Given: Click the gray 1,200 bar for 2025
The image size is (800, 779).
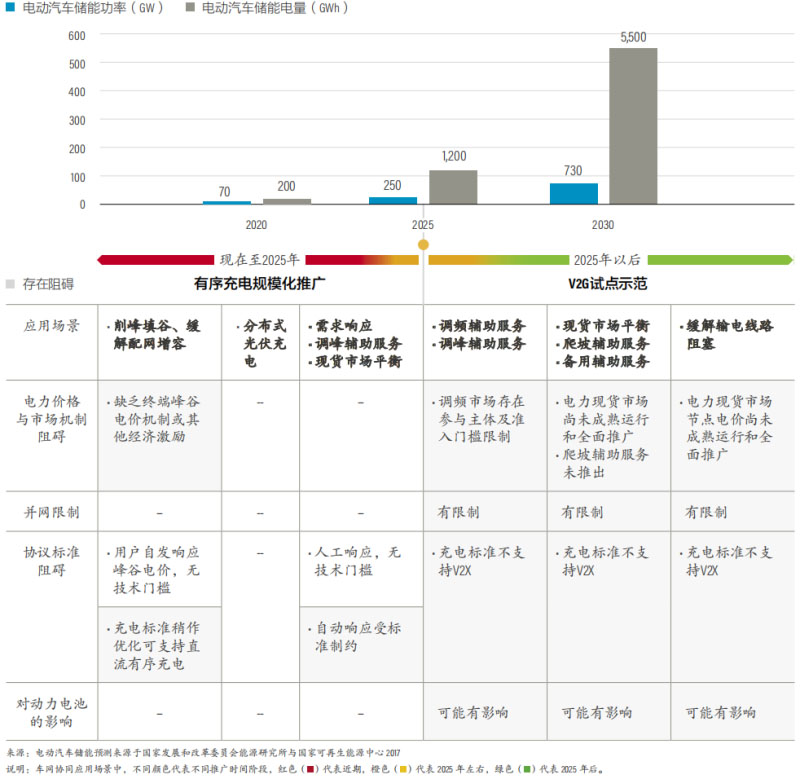Looking at the screenshot, I should tap(453, 187).
